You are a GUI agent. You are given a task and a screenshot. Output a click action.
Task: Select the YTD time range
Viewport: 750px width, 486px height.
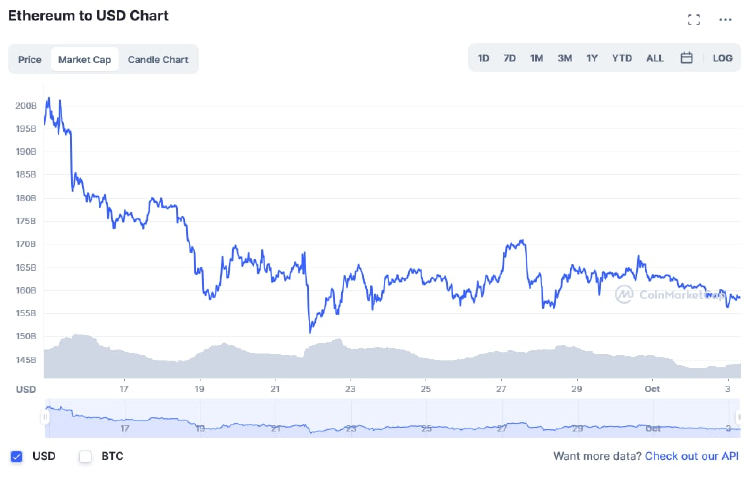pyautogui.click(x=622, y=58)
